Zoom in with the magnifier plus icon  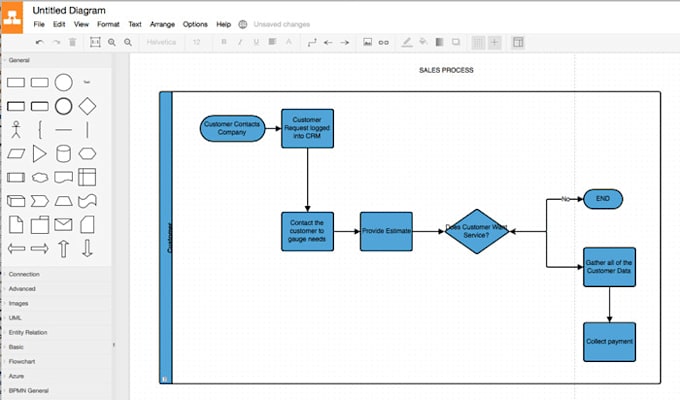point(112,42)
